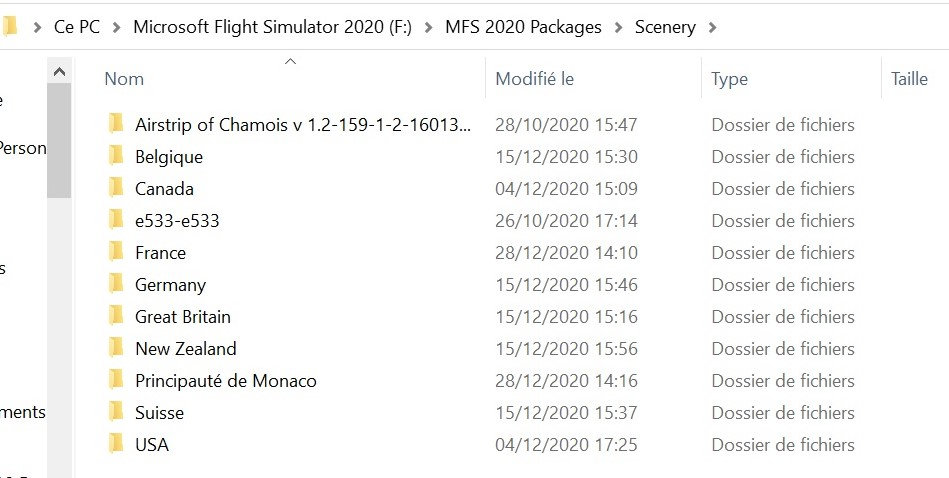Click the Taille column header

pos(909,79)
